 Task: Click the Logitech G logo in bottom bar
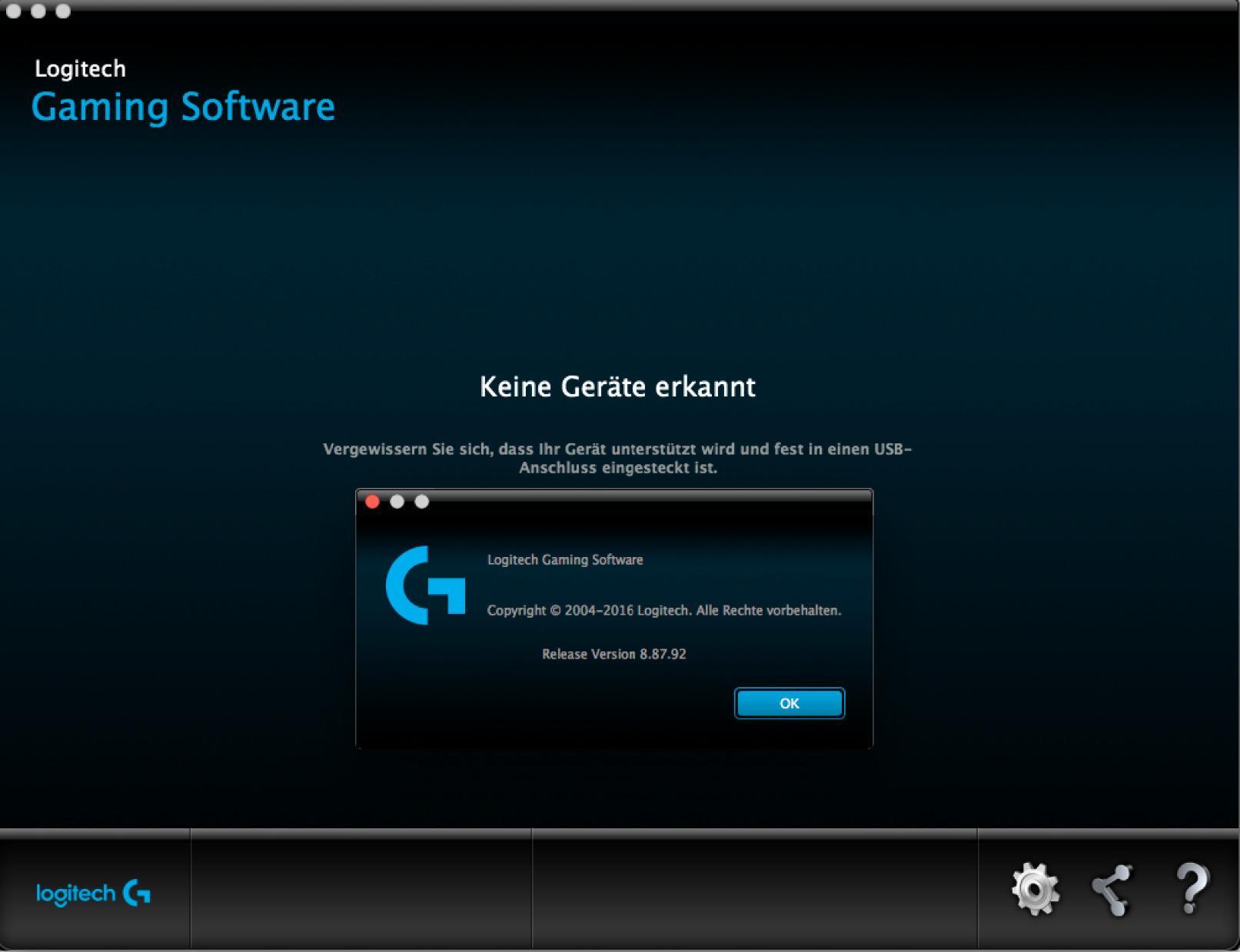click(x=93, y=893)
